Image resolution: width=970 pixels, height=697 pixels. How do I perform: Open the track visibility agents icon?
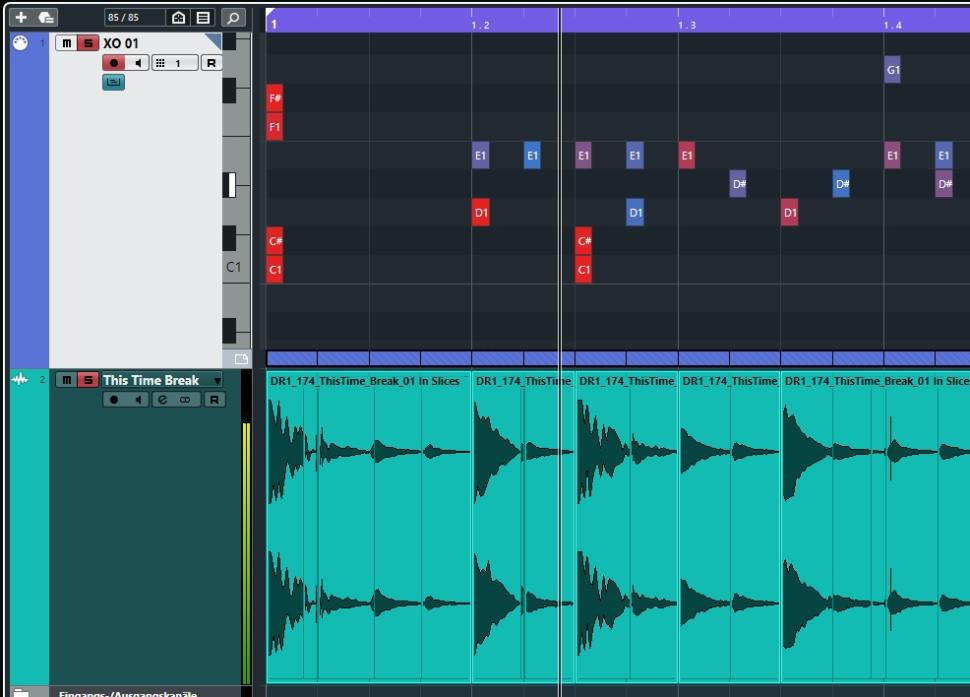178,17
